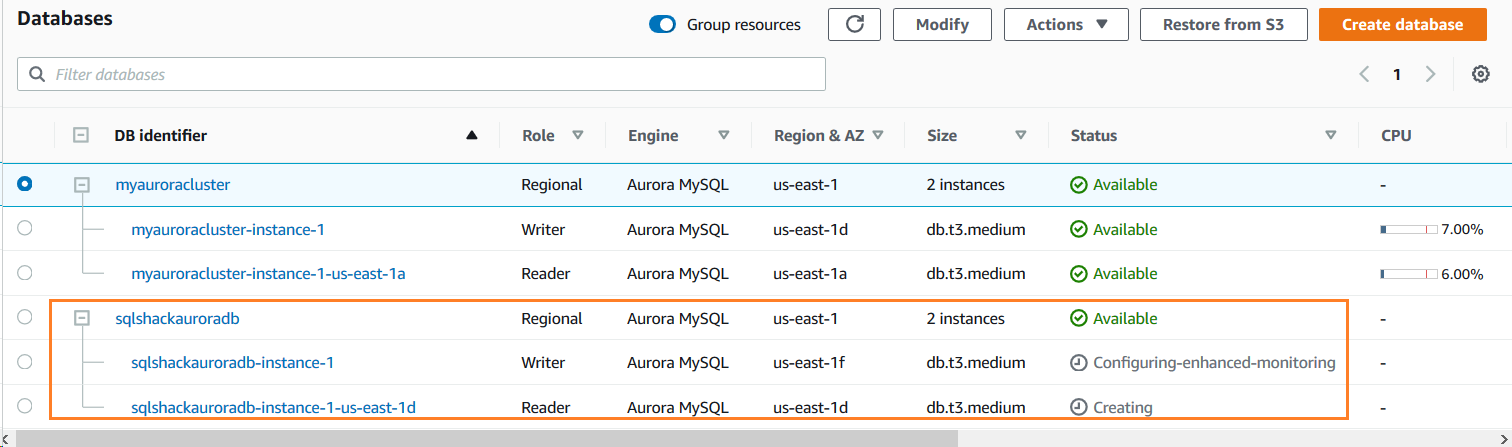Click the Restore from S3 button
The image size is (1512, 447).
[1222, 25]
